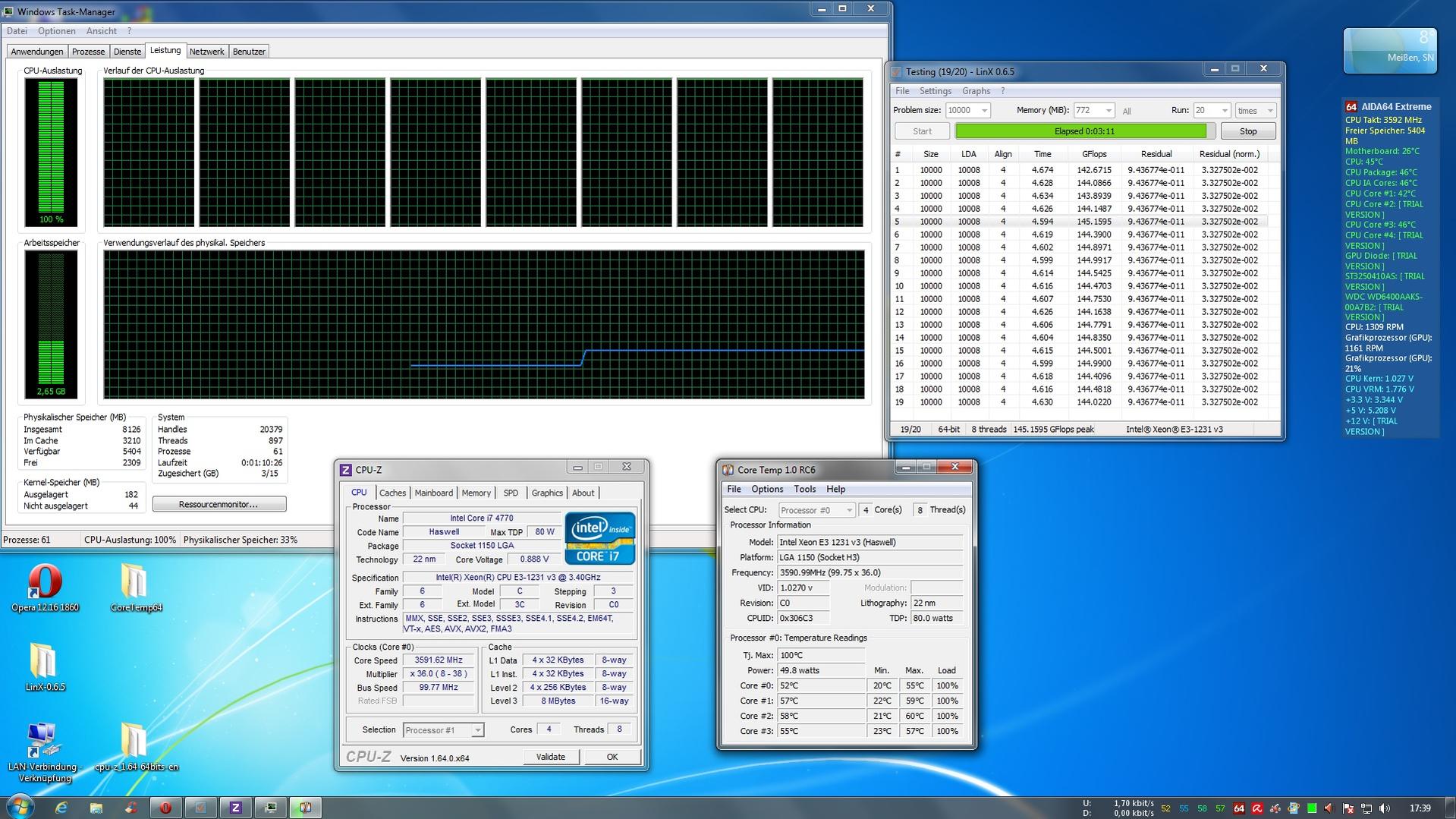This screenshot has height=819, width=1456.
Task: Open the Settings menu in LinX
Action: coord(935,91)
